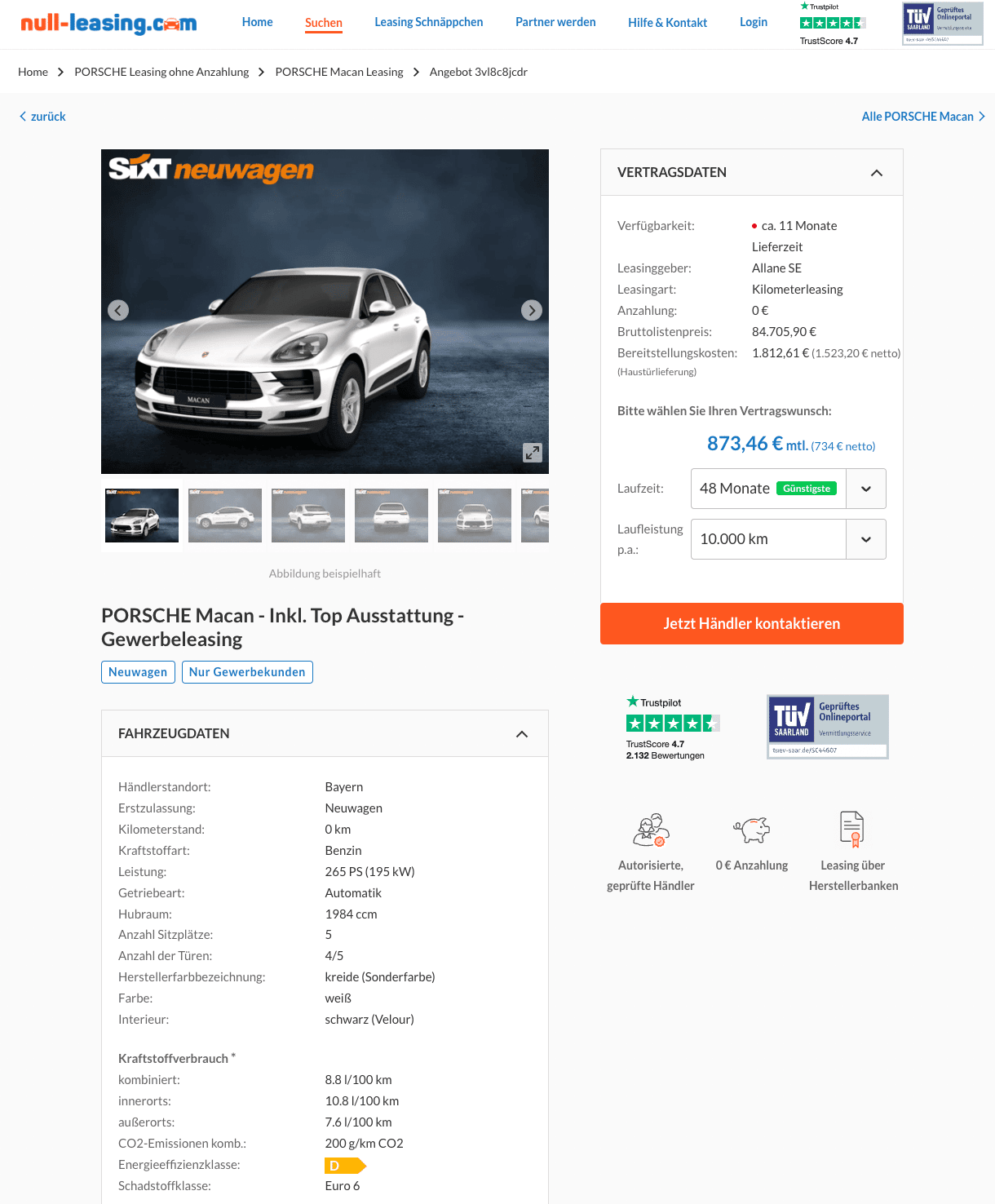Show the previous car image
995x1204 pixels.
(118, 310)
